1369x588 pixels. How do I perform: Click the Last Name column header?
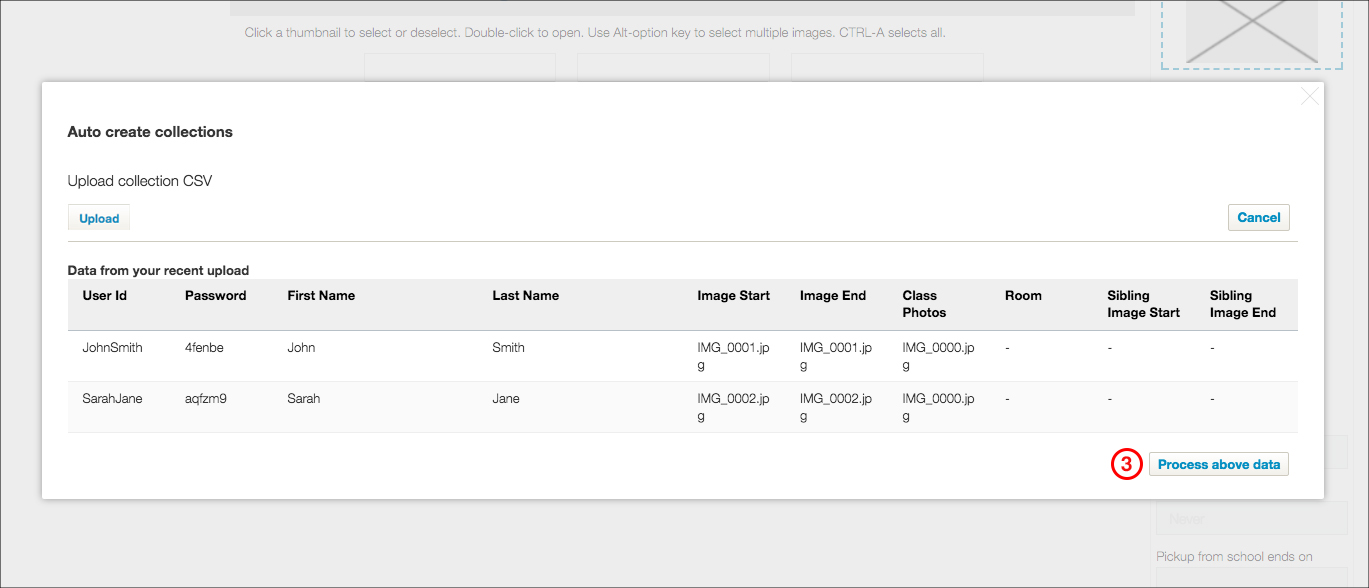coord(526,295)
